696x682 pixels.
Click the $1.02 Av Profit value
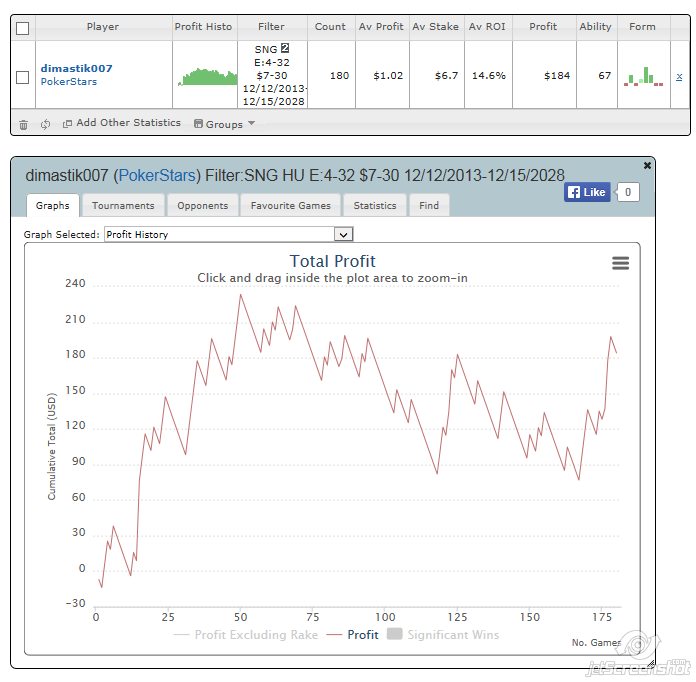pyautogui.click(x=388, y=76)
